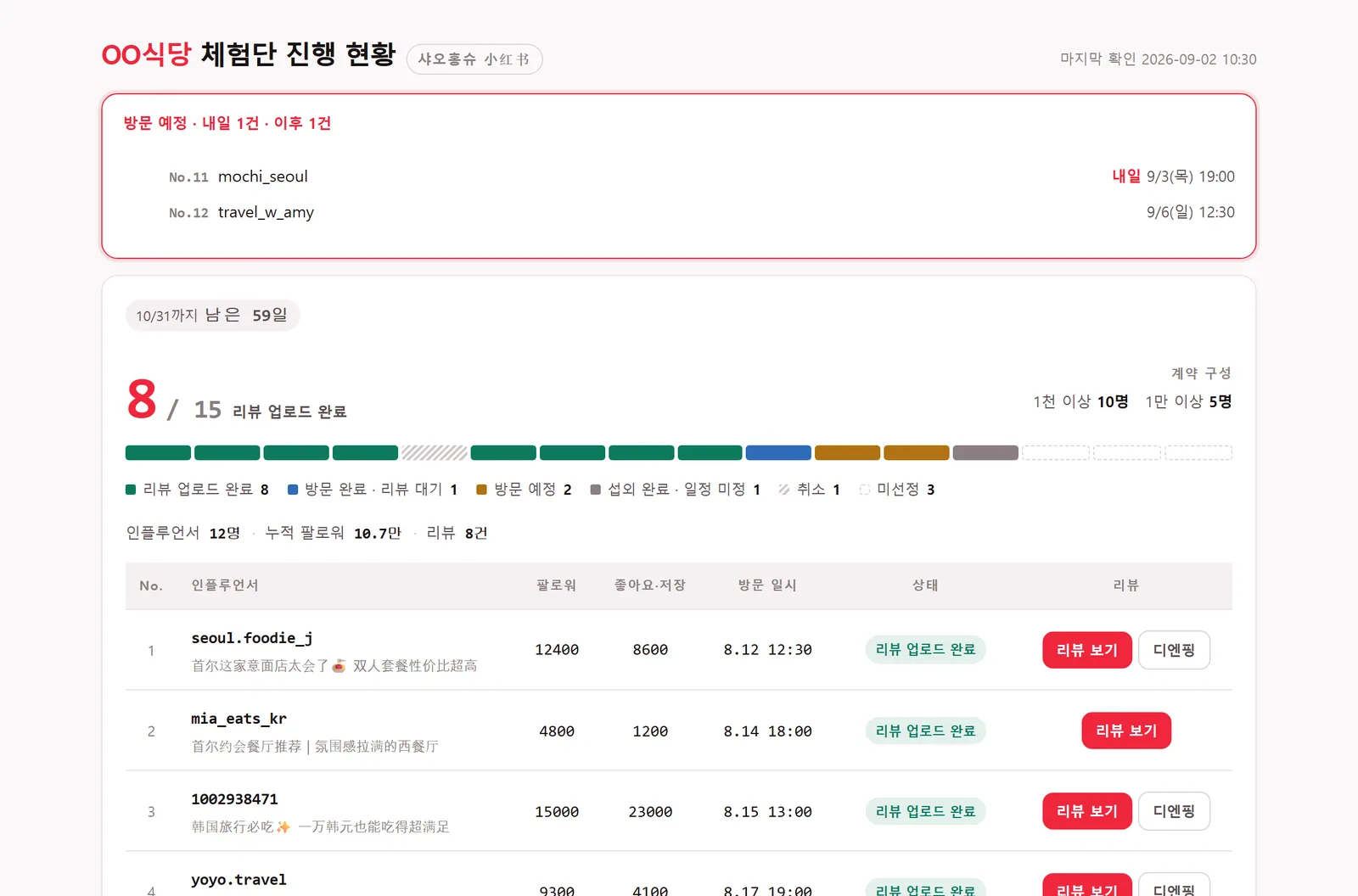Click the striped 취소 legend icon
This screenshot has height=896, width=1358.
click(784, 490)
